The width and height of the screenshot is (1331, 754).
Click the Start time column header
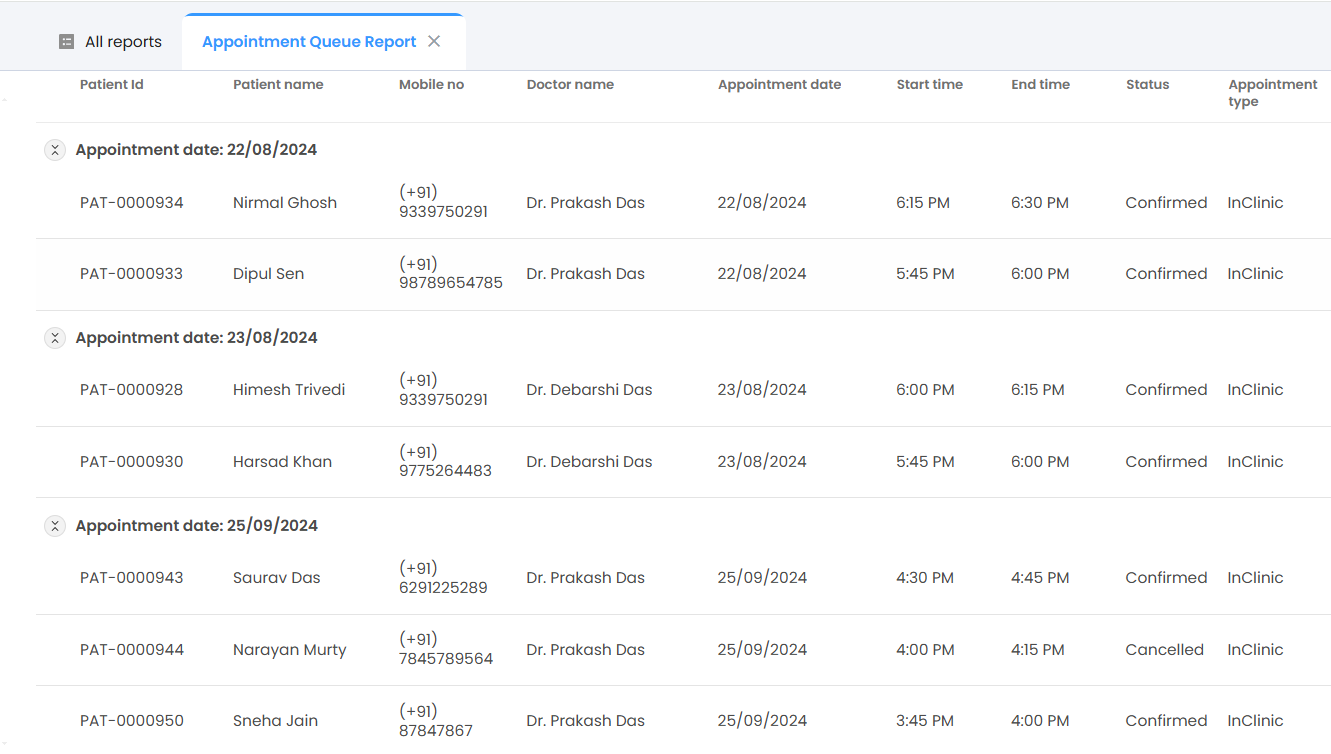(x=929, y=85)
